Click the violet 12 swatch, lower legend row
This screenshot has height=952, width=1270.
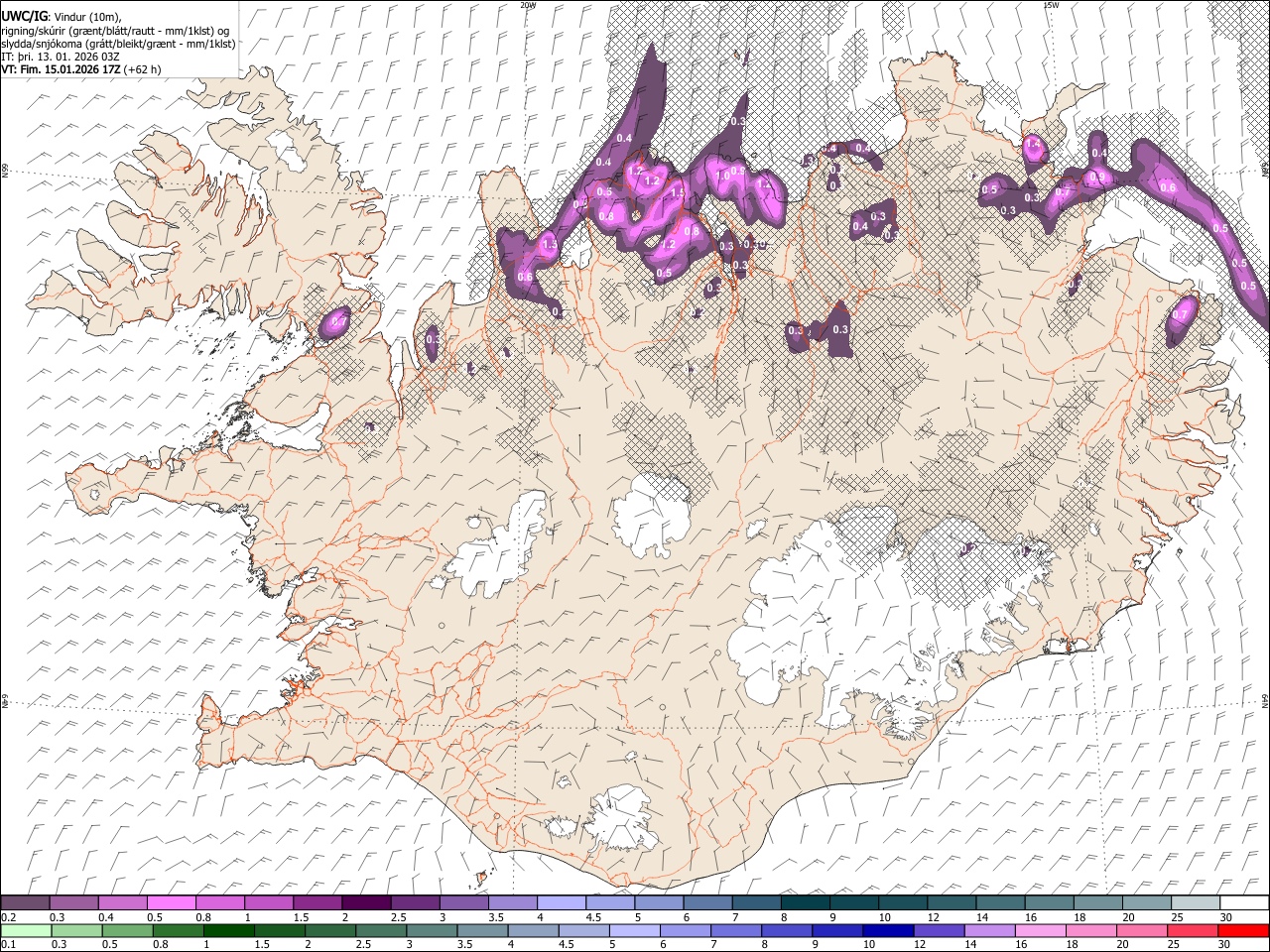coord(939,930)
